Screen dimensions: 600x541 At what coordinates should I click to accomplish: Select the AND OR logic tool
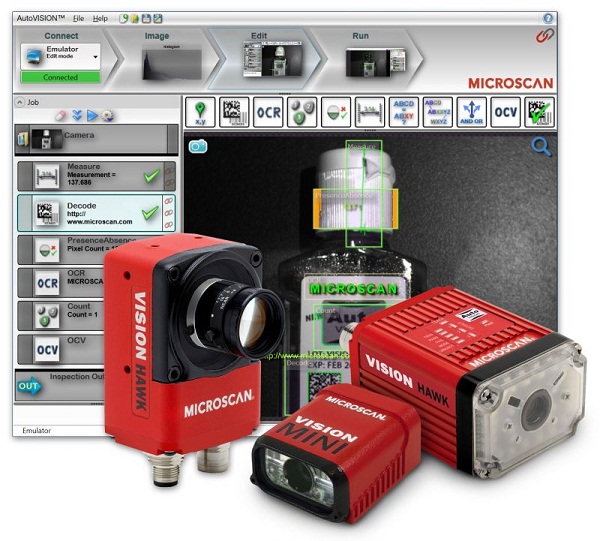point(471,112)
